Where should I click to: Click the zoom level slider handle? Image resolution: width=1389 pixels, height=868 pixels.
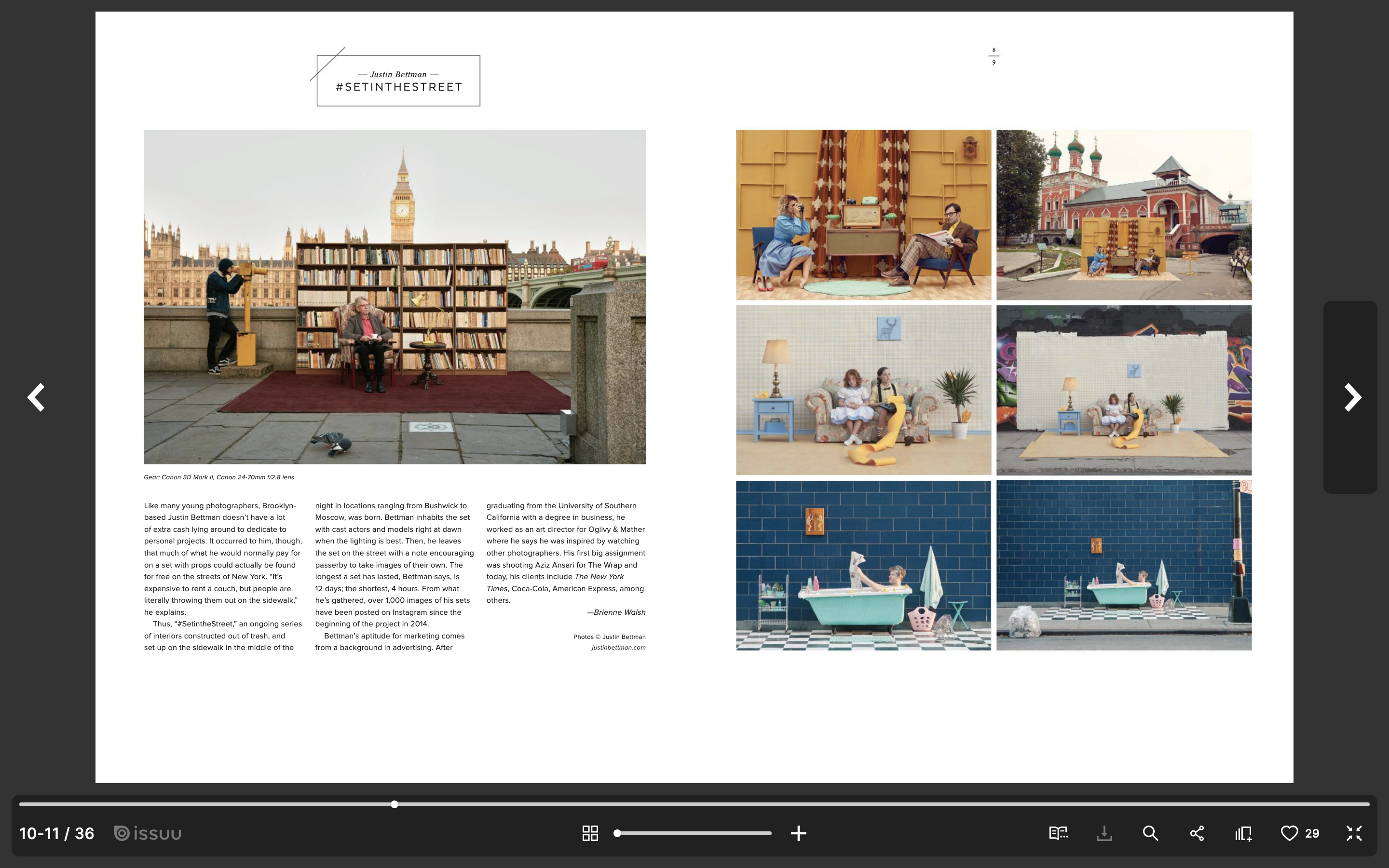pos(617,833)
